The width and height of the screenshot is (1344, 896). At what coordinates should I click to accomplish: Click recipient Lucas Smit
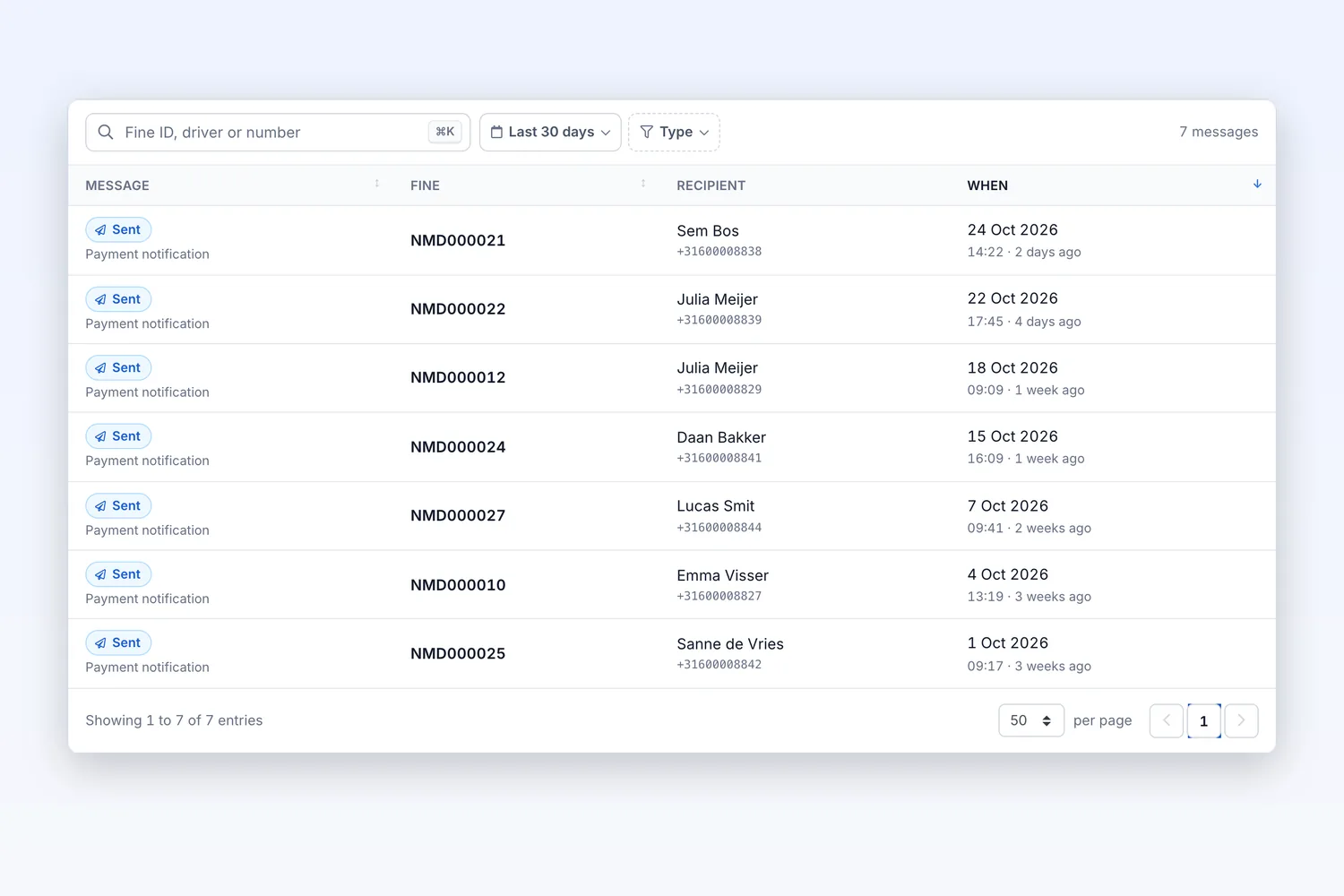pyautogui.click(x=716, y=506)
